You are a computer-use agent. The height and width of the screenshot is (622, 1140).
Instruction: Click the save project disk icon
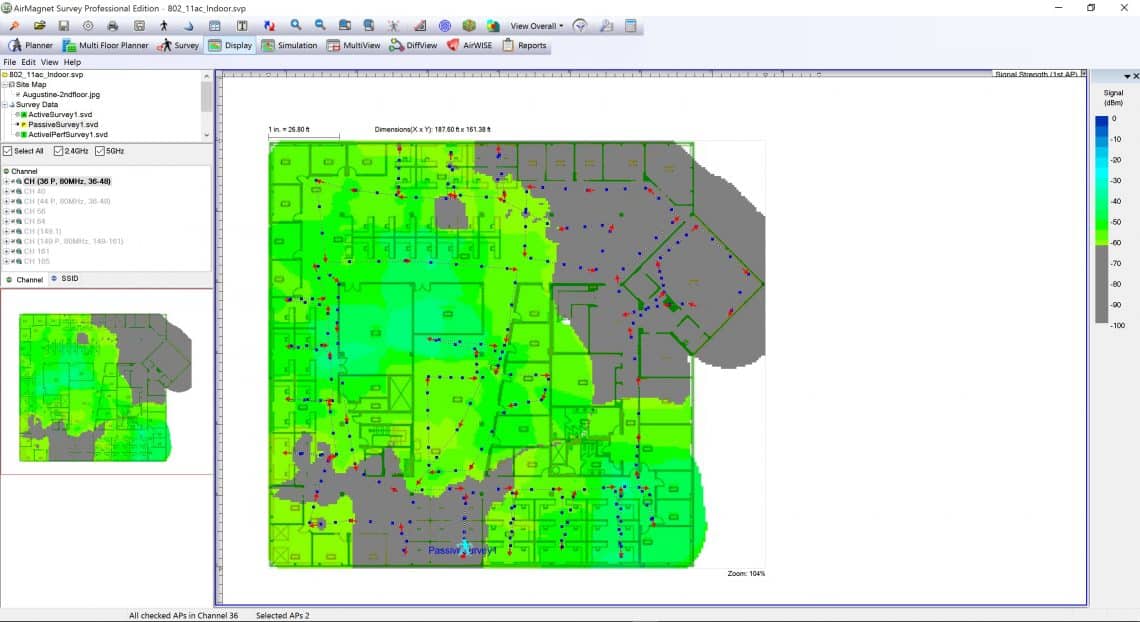pyautogui.click(x=64, y=25)
